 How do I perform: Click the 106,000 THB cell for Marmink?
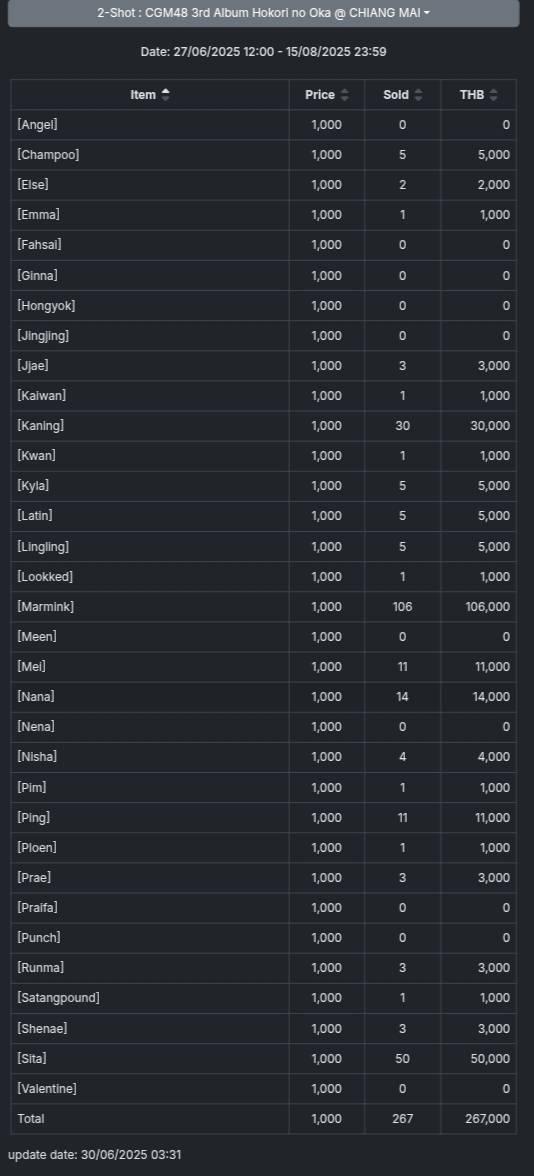tap(478, 606)
